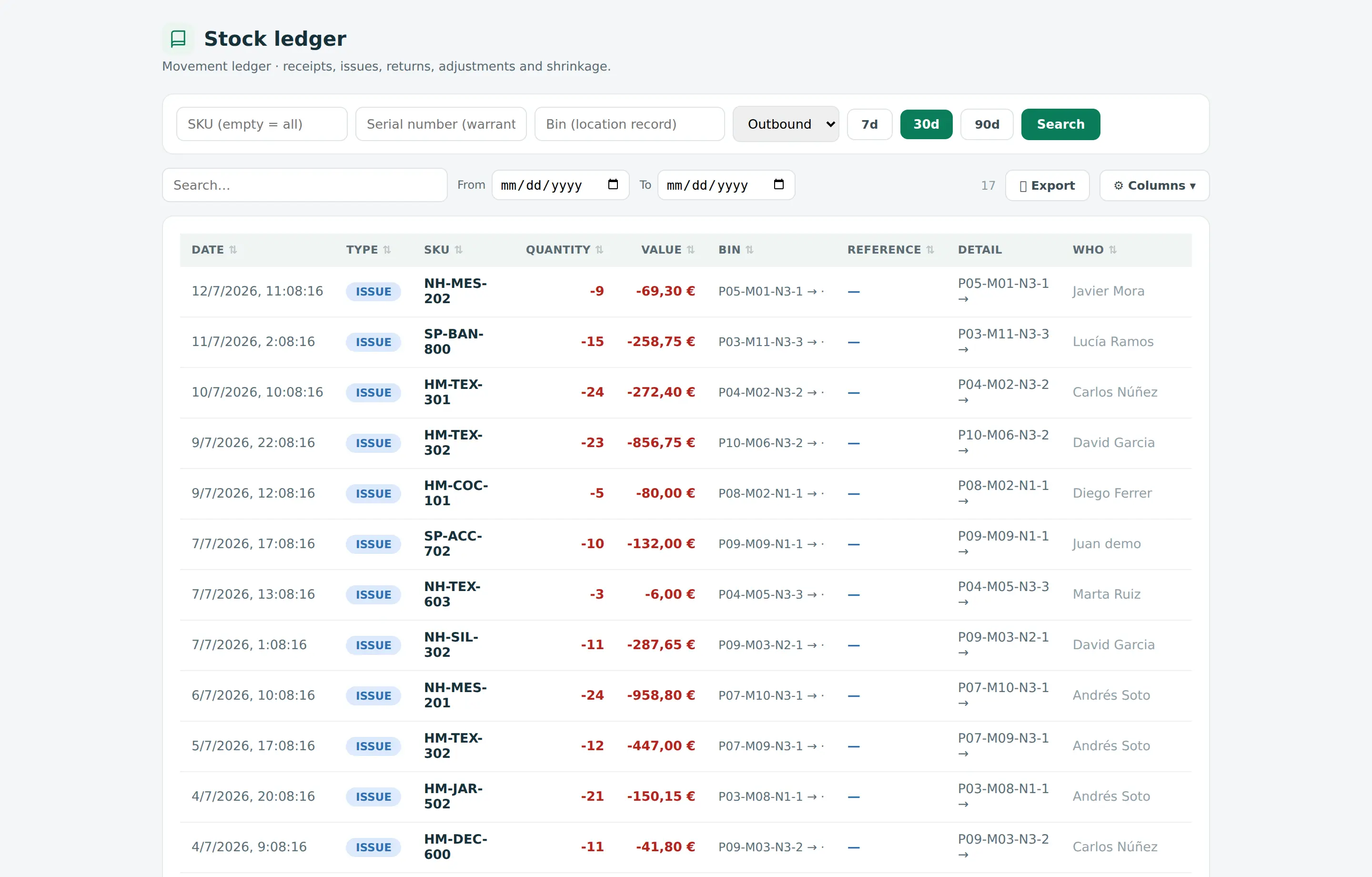Viewport: 1372px width, 877px height.
Task: Click value -958,80 €
Action: click(661, 696)
